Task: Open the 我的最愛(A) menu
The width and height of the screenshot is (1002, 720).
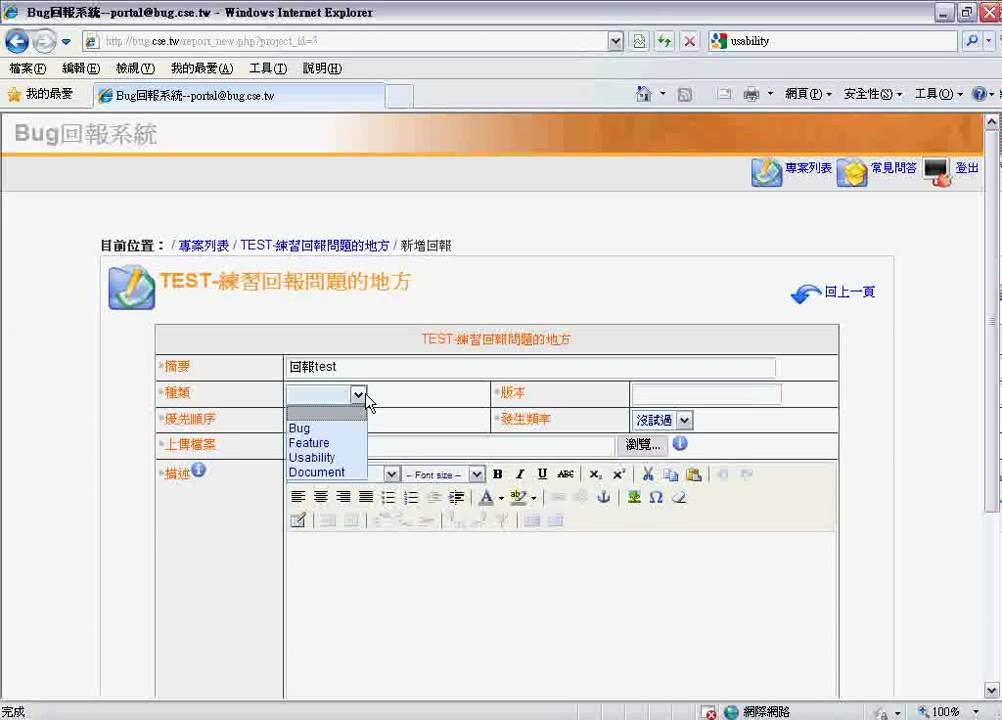Action: click(202, 68)
